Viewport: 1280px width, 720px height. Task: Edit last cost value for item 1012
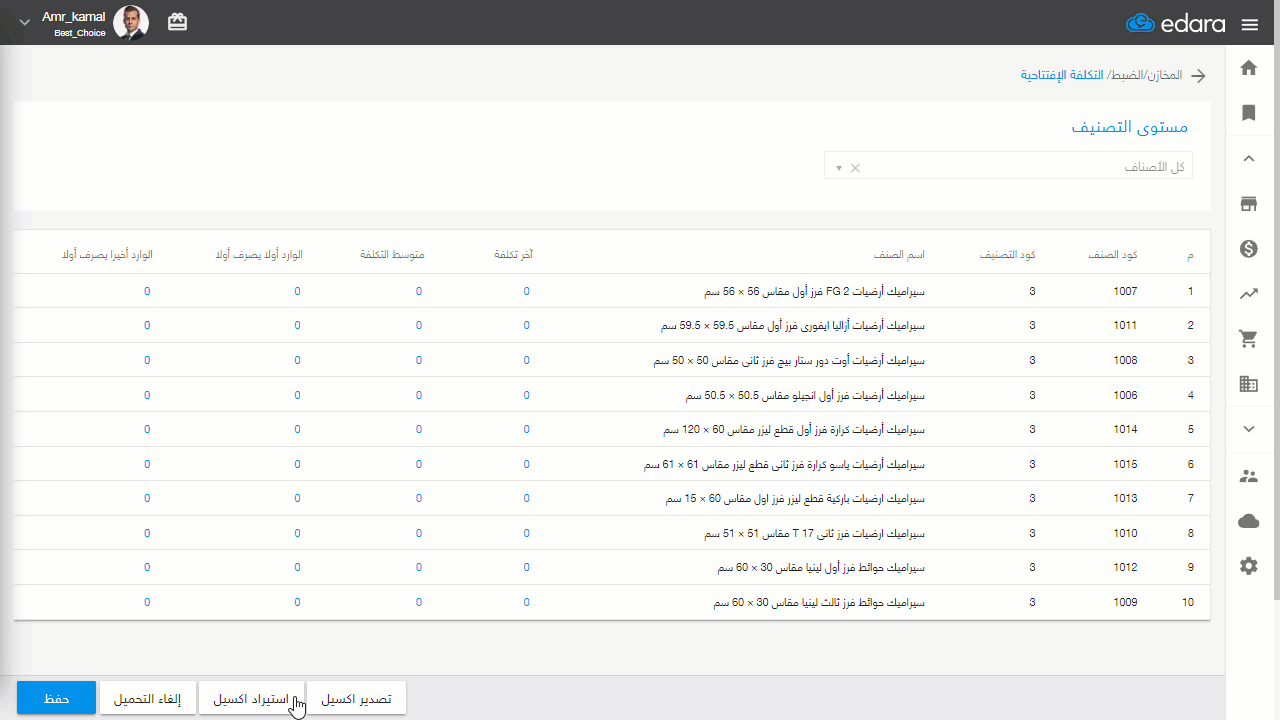coord(527,568)
